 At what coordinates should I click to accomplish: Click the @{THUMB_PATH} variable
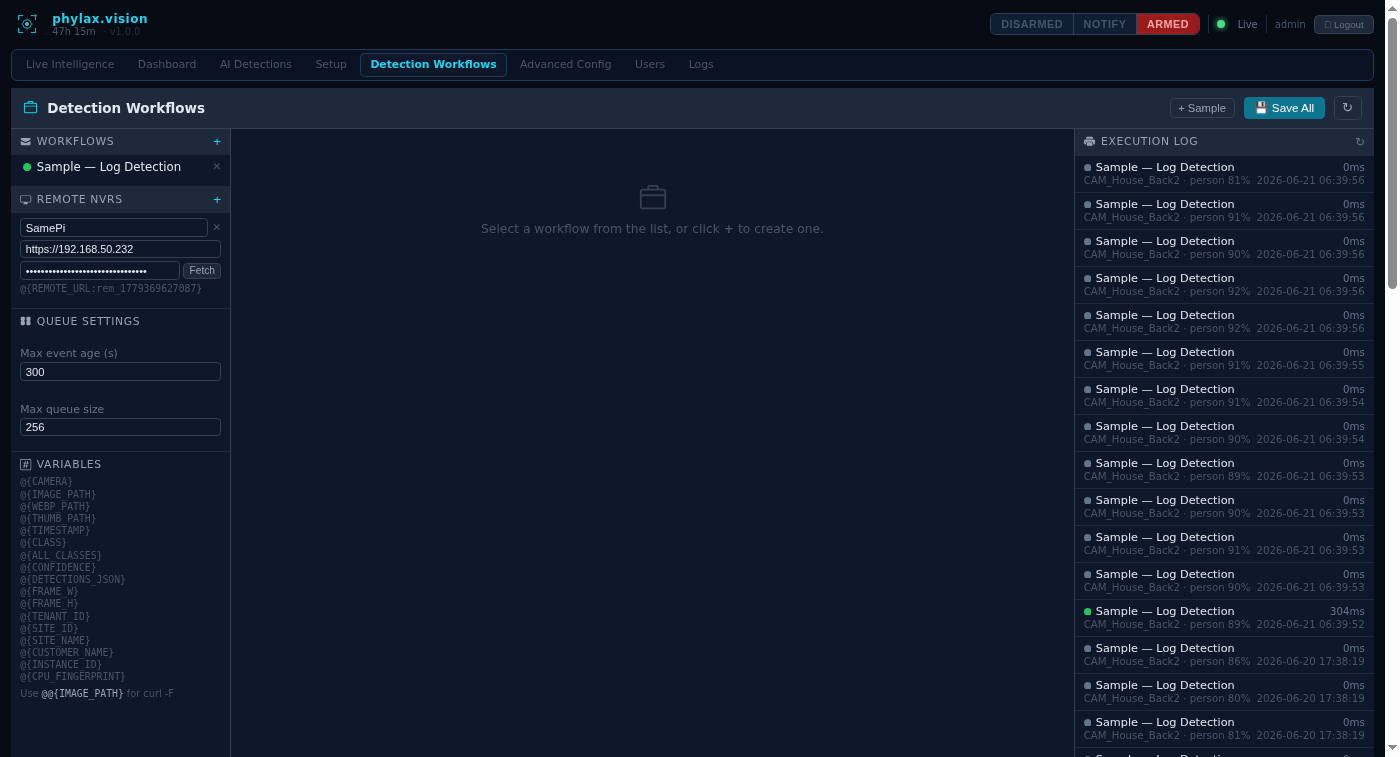pyautogui.click(x=58, y=518)
